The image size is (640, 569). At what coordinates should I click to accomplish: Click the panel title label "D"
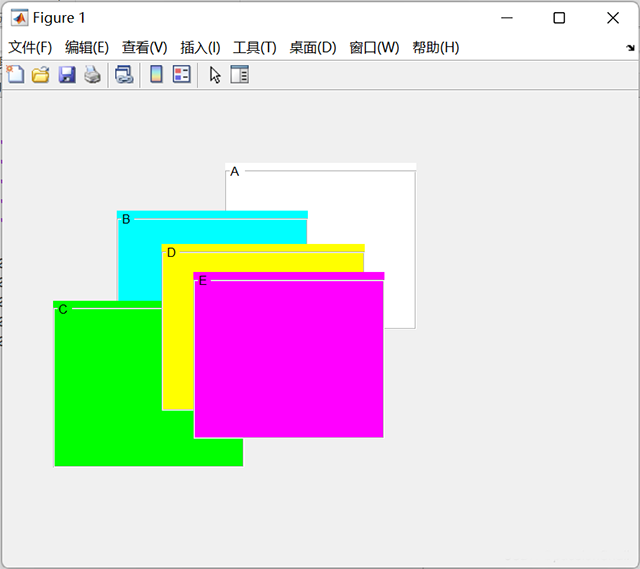point(171,253)
